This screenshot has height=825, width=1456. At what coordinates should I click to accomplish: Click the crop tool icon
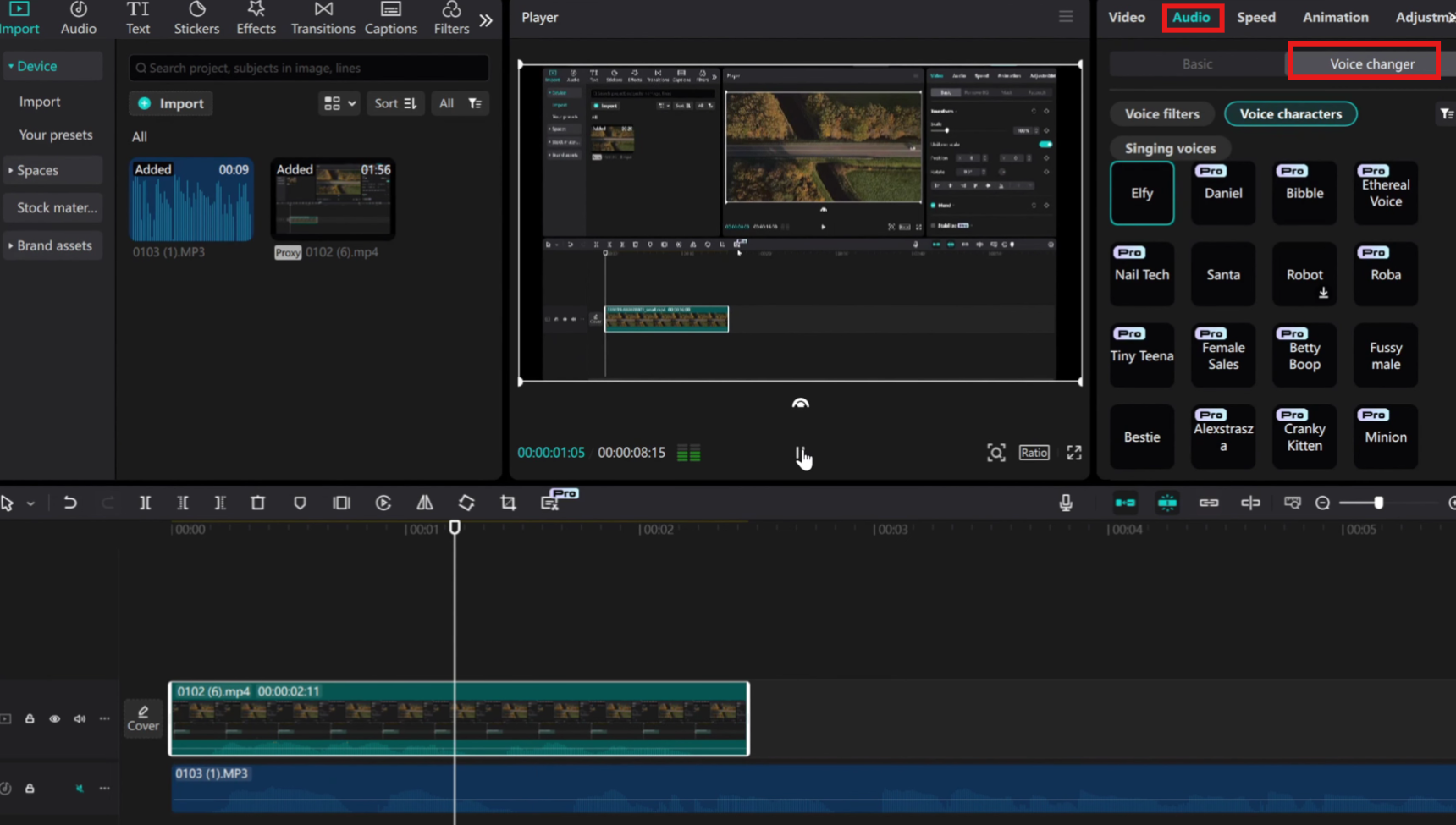click(x=508, y=503)
